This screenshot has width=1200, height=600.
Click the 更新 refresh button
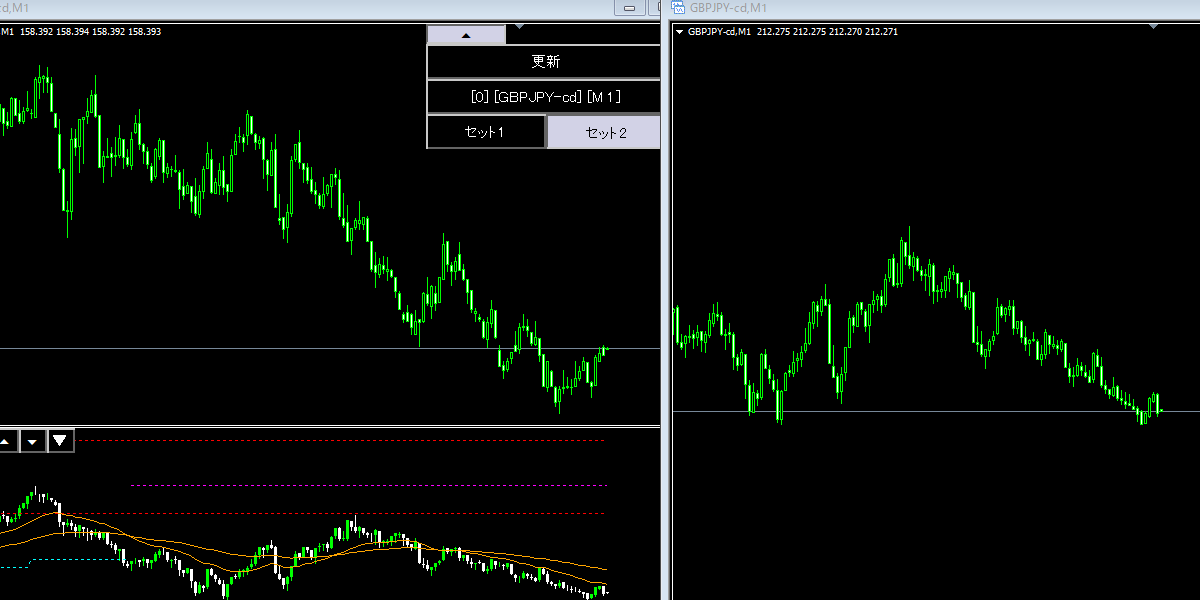[544, 62]
